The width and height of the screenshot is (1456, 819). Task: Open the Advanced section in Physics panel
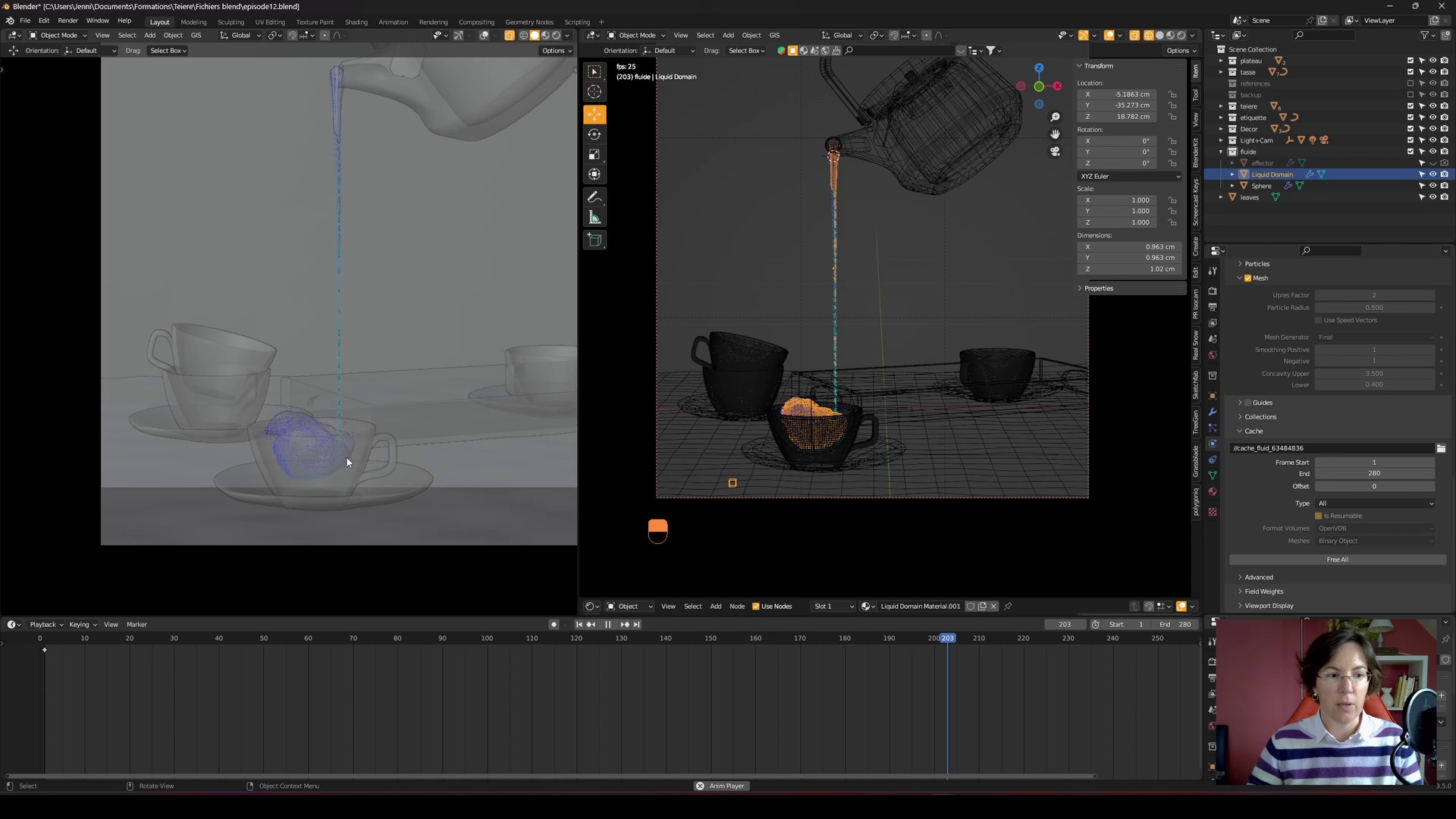1257,577
